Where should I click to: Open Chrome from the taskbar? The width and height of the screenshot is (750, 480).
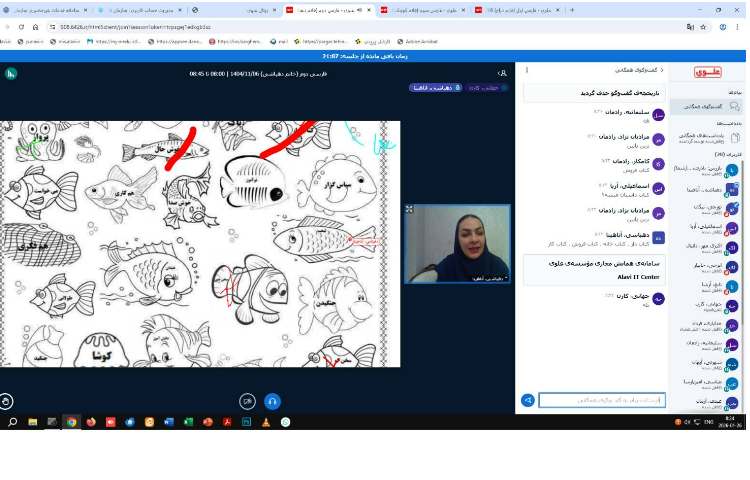(x=72, y=422)
